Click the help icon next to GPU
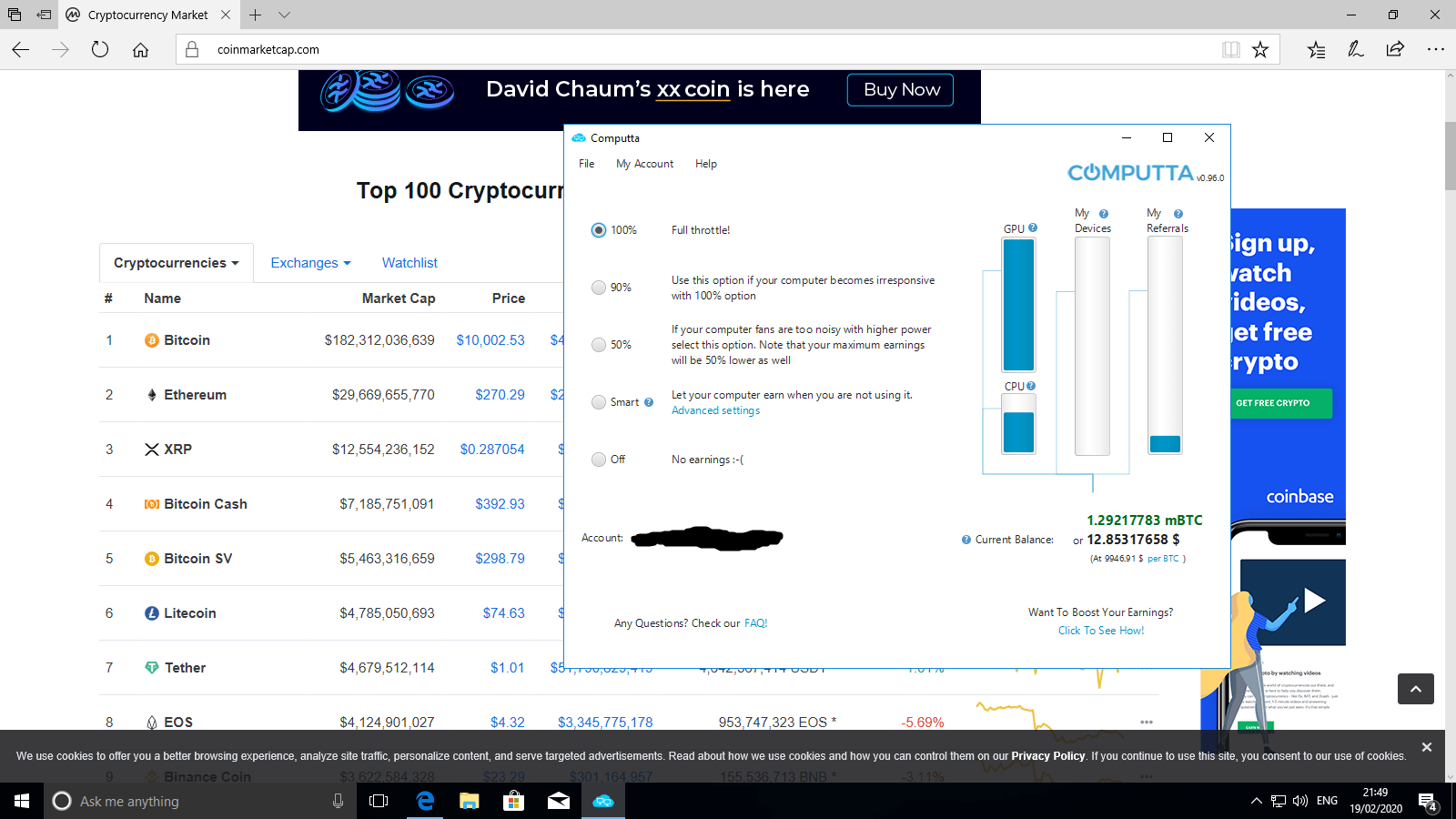The width and height of the screenshot is (1456, 819). (1033, 228)
